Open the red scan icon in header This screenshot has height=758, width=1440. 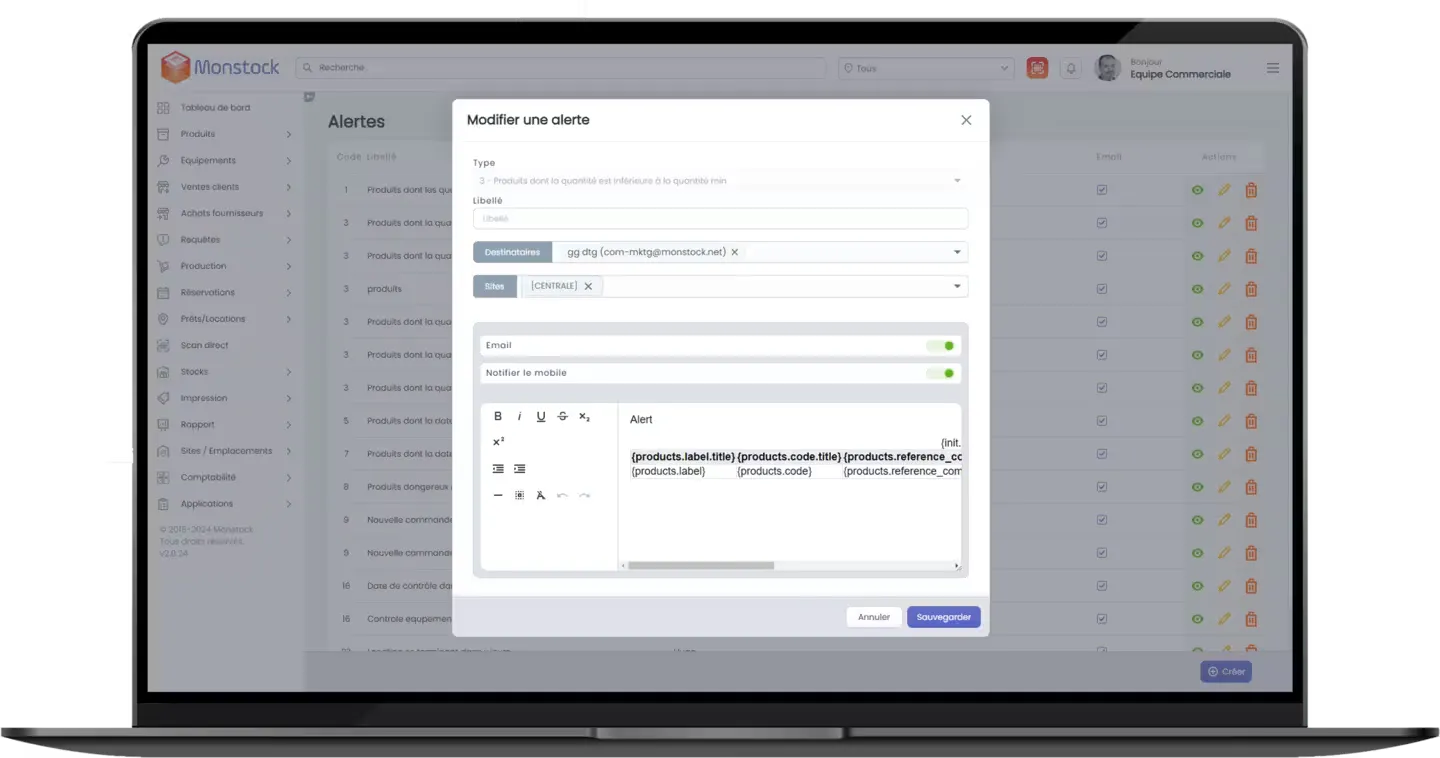[1038, 68]
